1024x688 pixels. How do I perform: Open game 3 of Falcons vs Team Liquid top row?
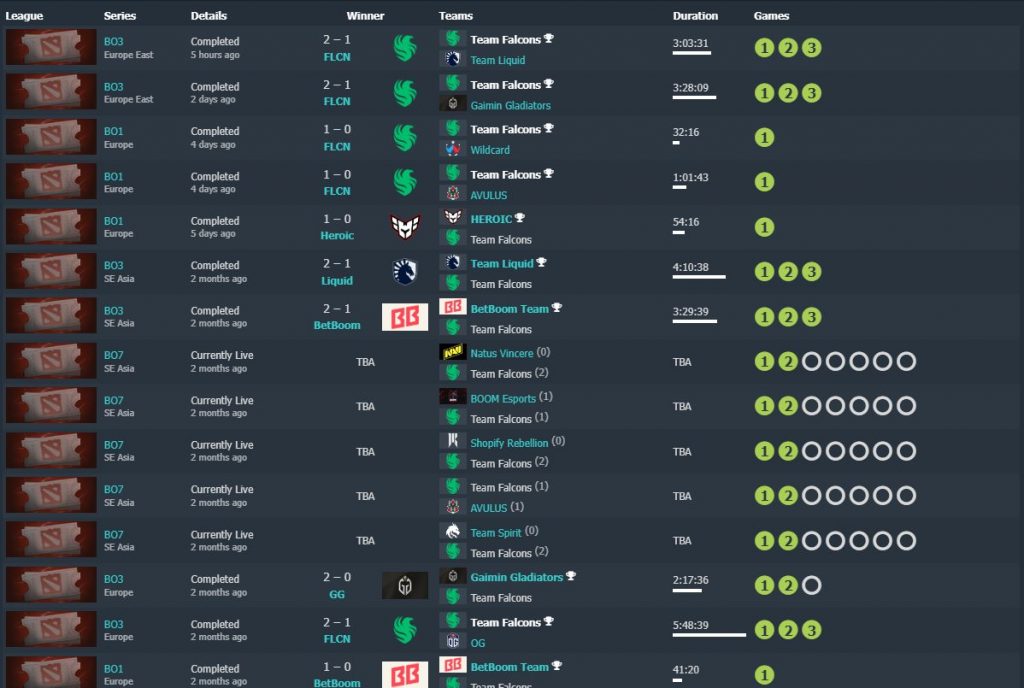pos(812,48)
